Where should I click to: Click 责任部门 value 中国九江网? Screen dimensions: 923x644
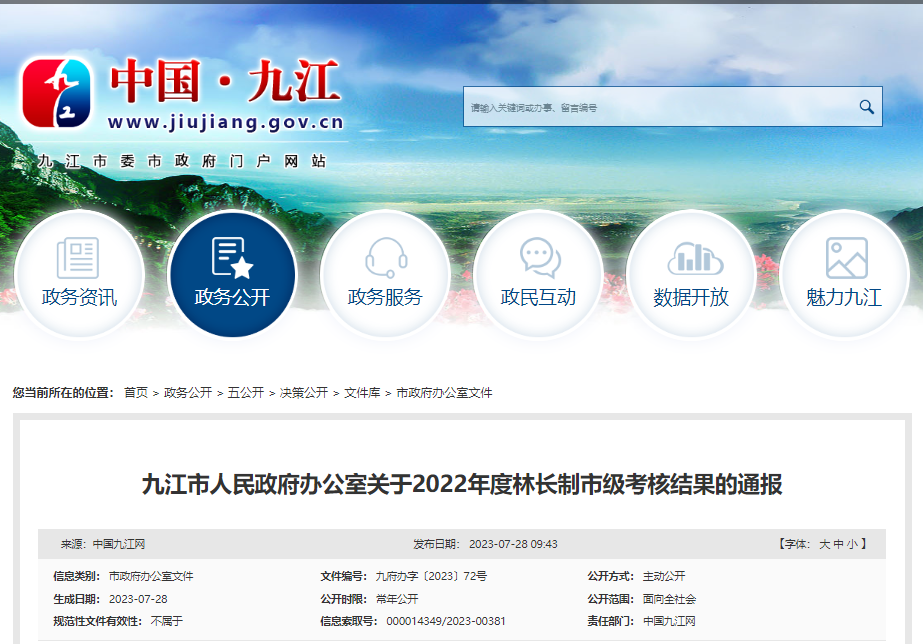[669, 621]
